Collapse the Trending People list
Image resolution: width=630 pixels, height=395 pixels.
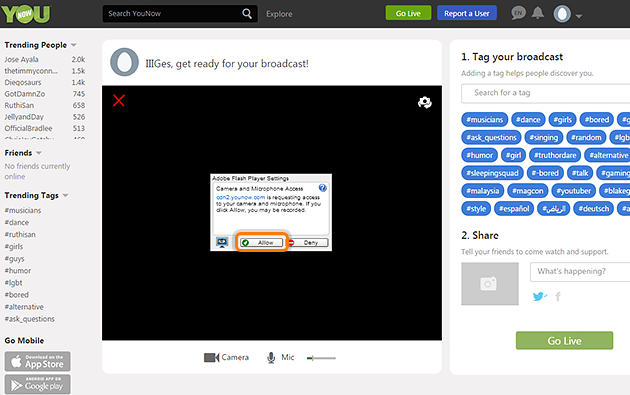(x=74, y=45)
